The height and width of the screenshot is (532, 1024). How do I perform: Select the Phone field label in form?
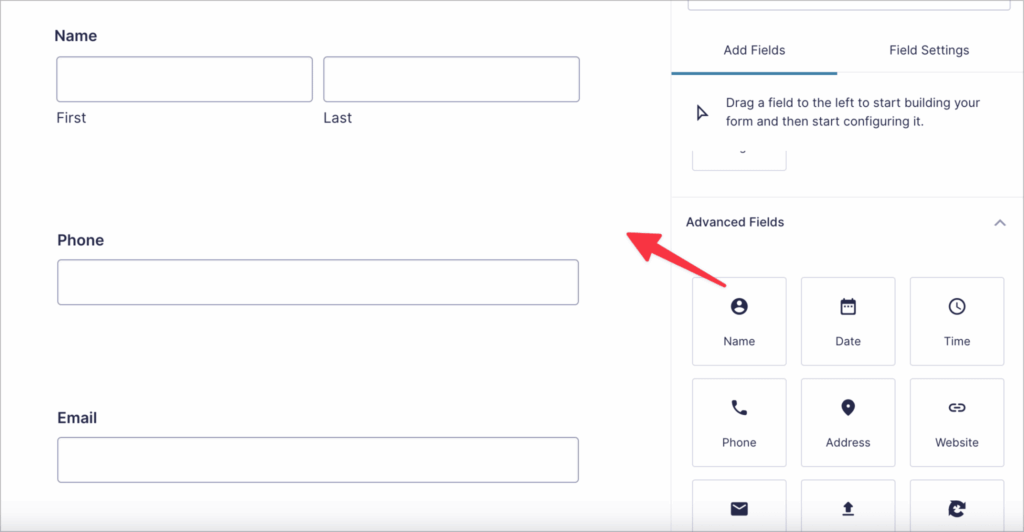tap(80, 240)
